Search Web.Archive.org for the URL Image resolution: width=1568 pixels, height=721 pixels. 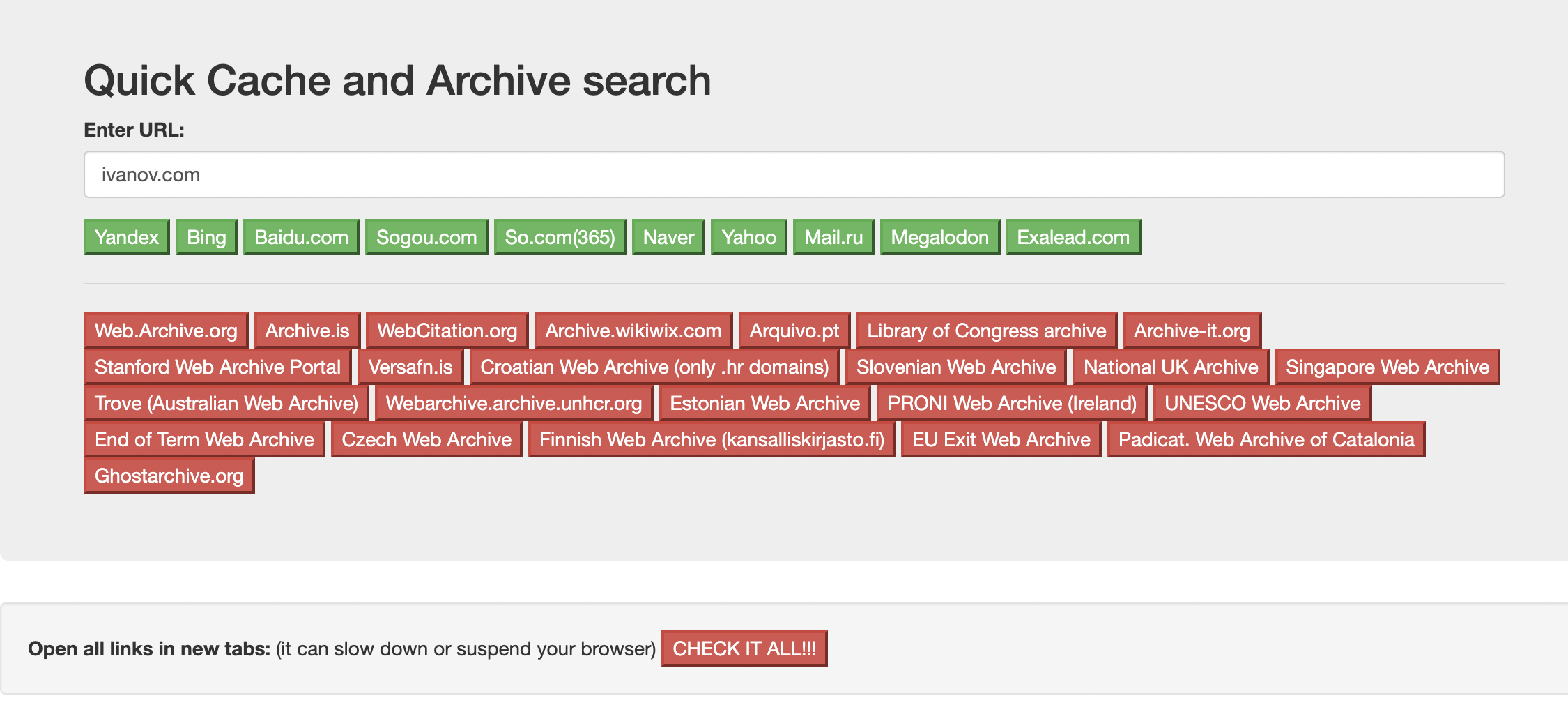coord(166,331)
